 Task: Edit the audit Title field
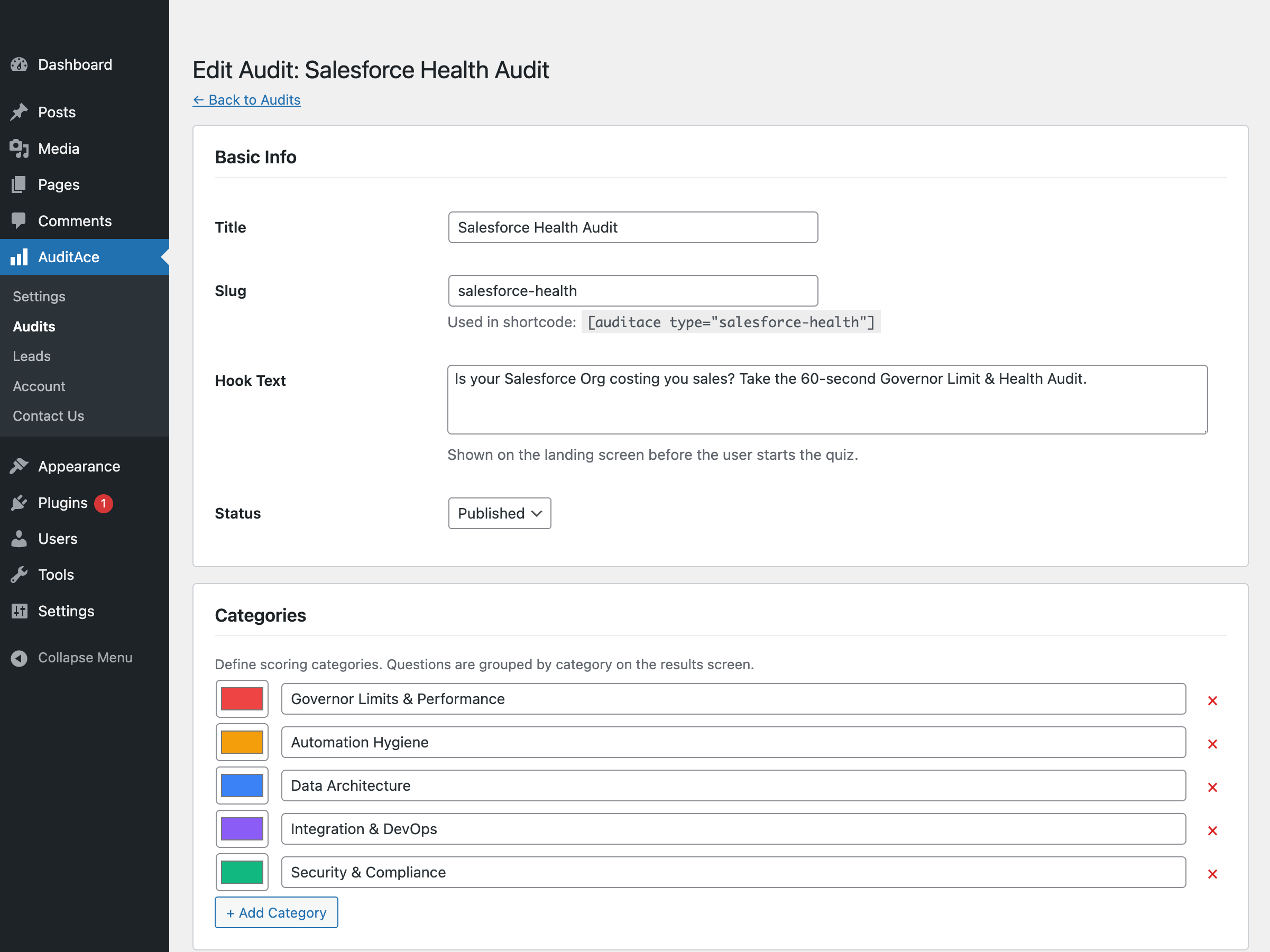(x=632, y=227)
